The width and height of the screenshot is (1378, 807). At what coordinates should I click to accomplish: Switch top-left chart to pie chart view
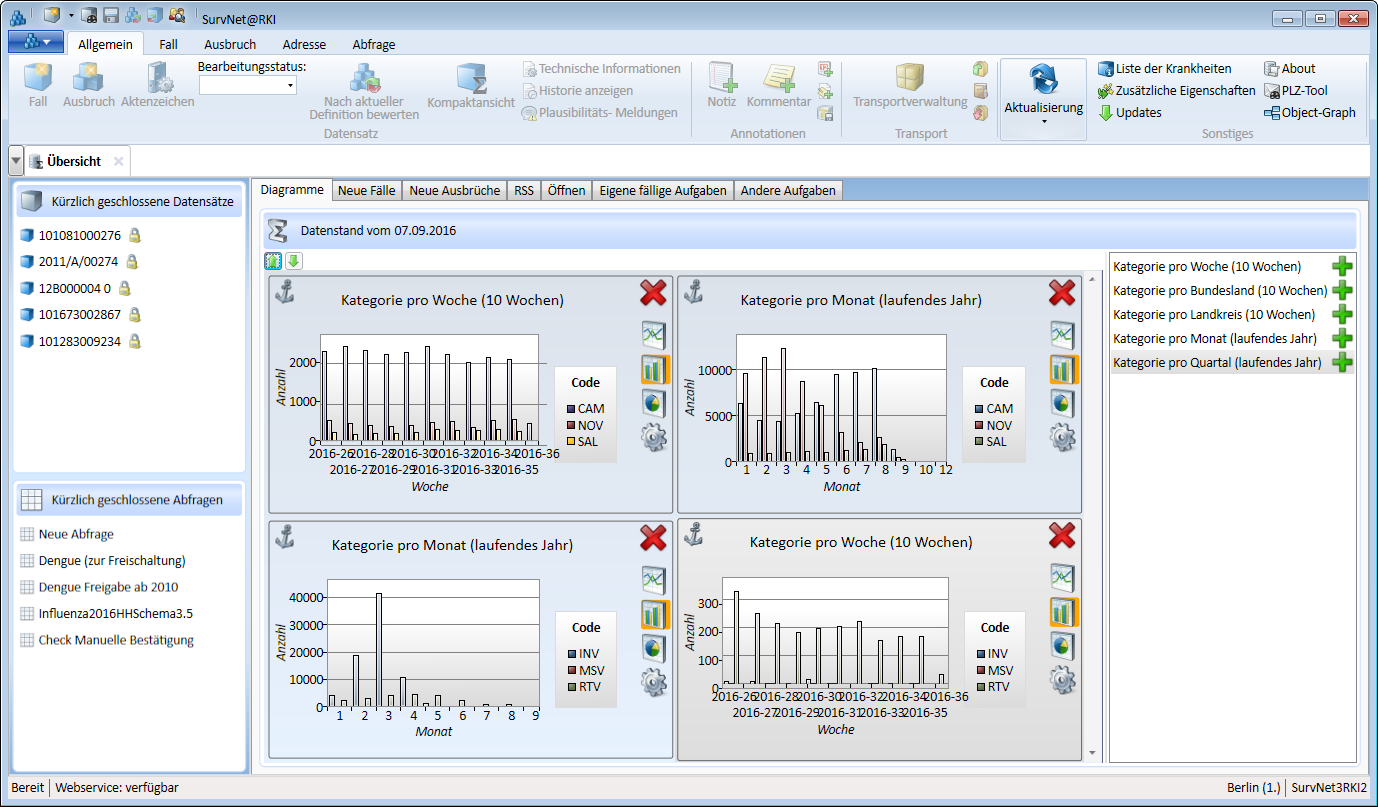pos(654,403)
